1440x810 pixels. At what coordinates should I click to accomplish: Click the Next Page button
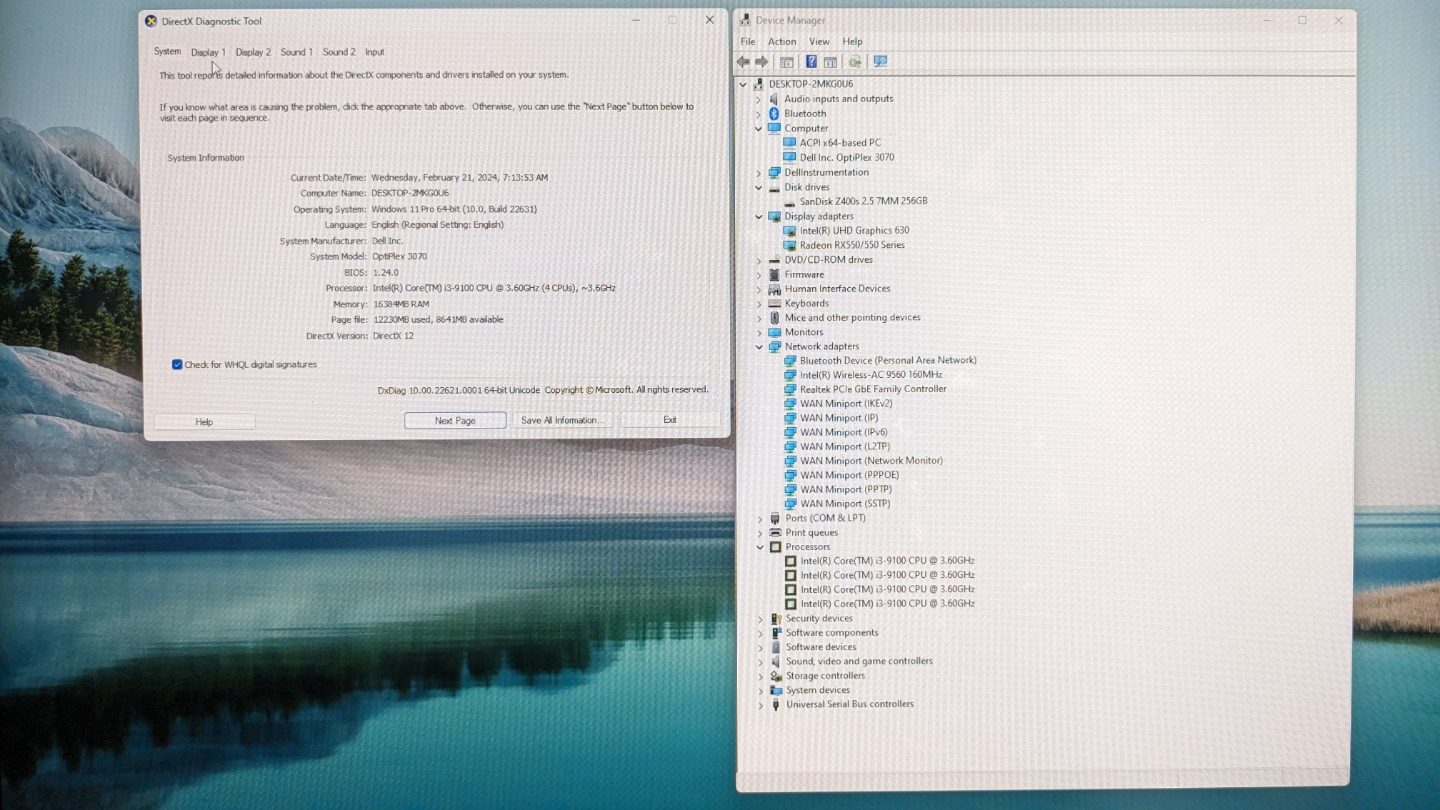455,421
